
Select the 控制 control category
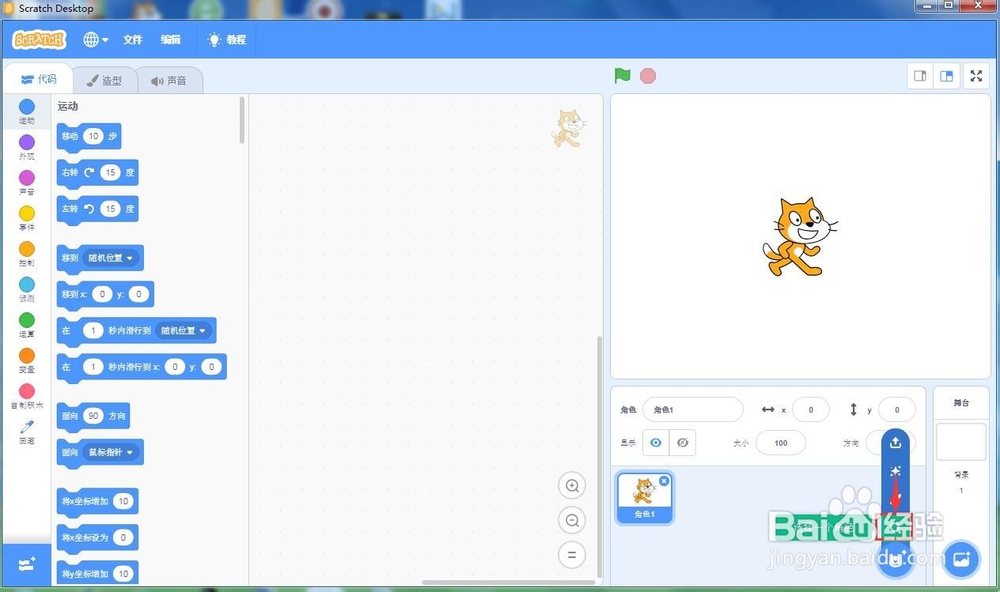coord(27,254)
